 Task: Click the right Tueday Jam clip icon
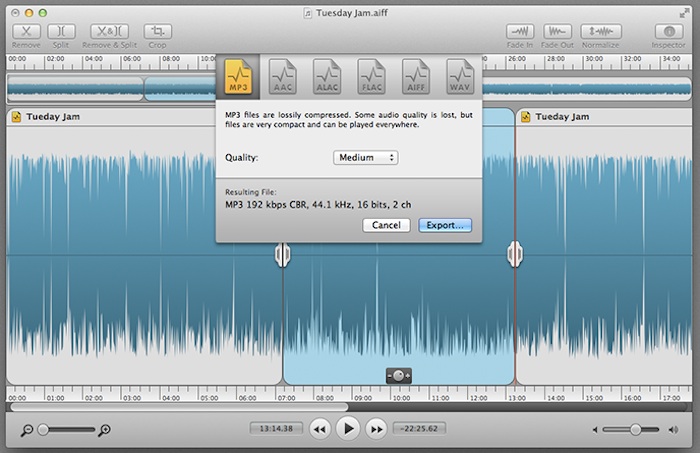click(x=525, y=117)
